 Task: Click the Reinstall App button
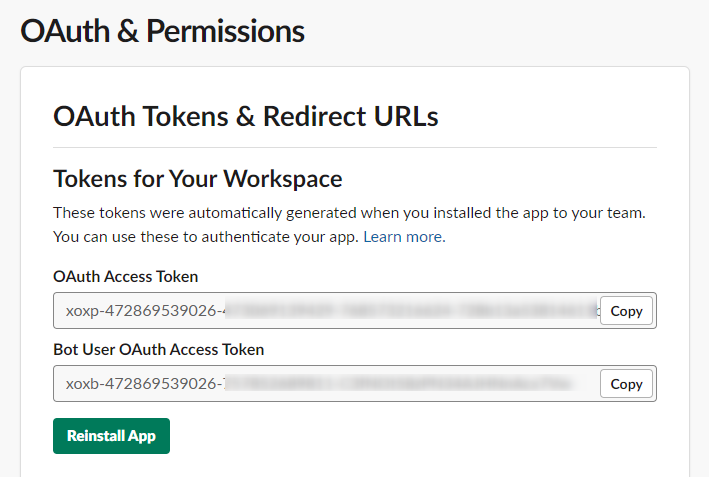coord(111,436)
